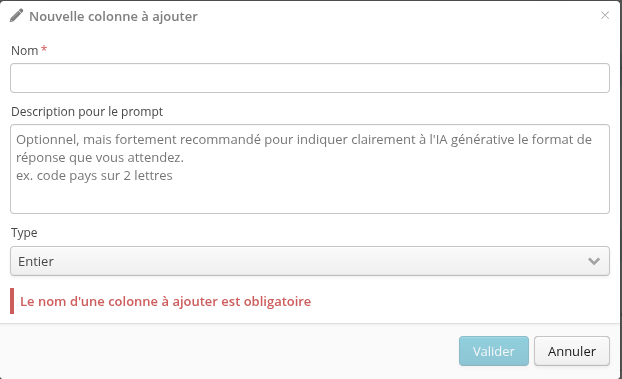Focus the Nom text field

[x=310, y=78]
